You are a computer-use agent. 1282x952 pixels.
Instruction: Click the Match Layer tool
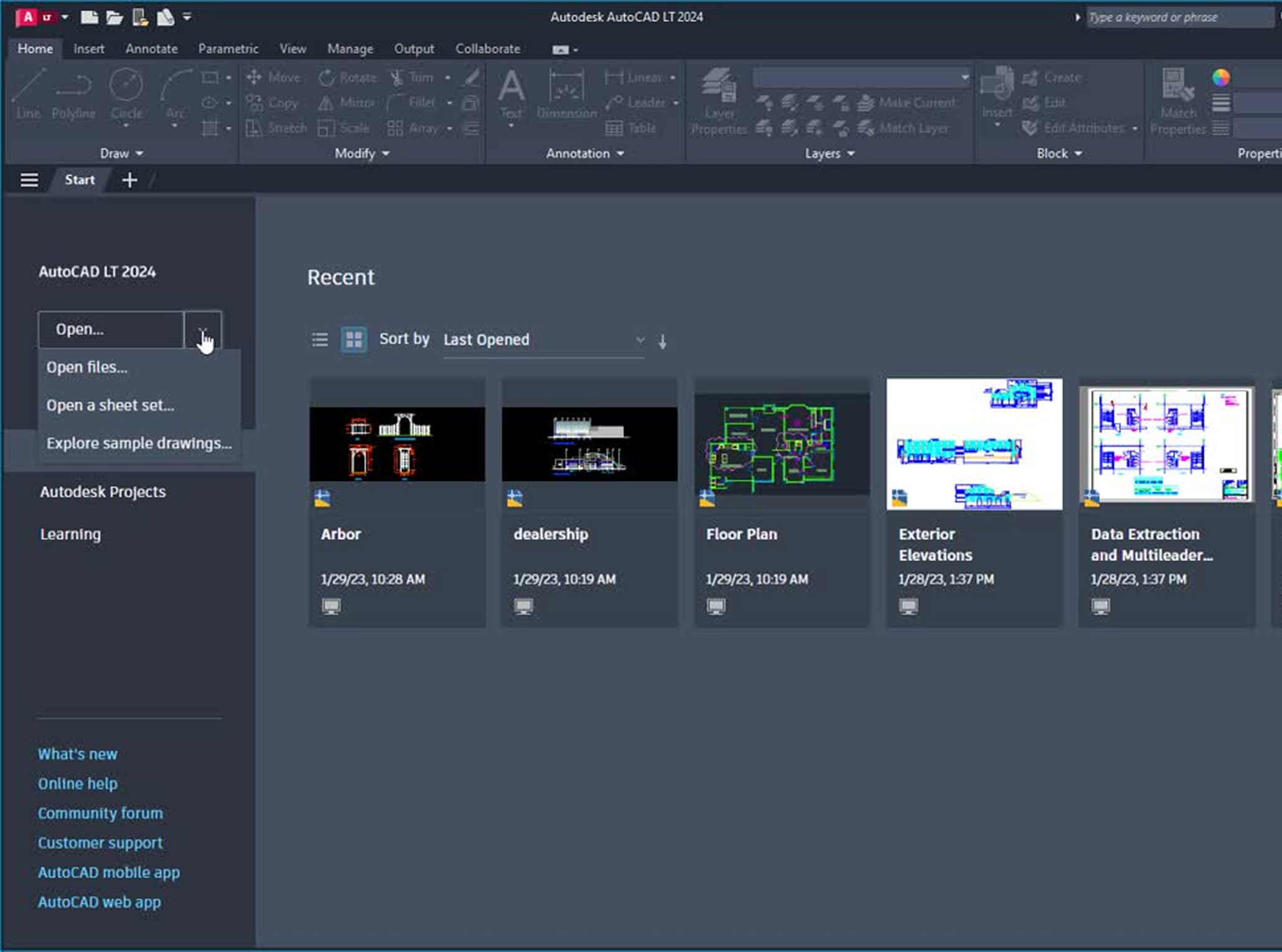(904, 128)
